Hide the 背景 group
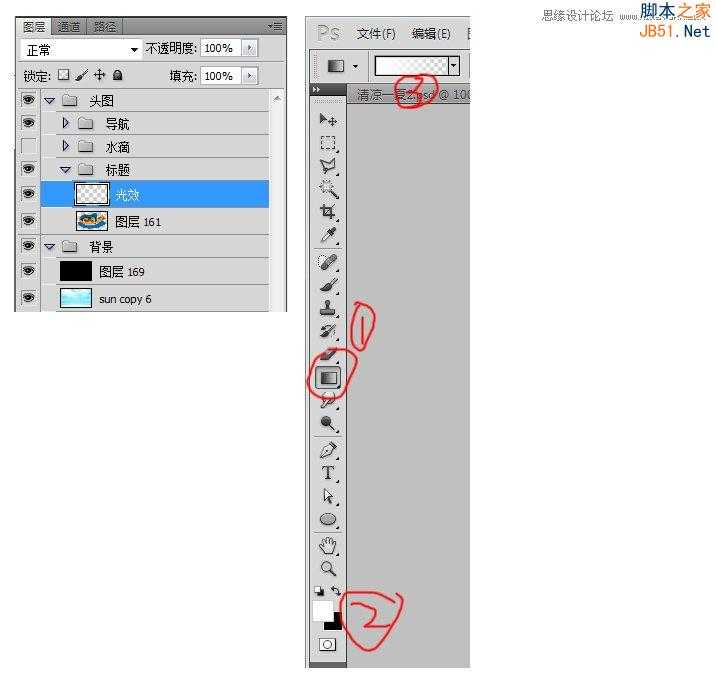 28,246
